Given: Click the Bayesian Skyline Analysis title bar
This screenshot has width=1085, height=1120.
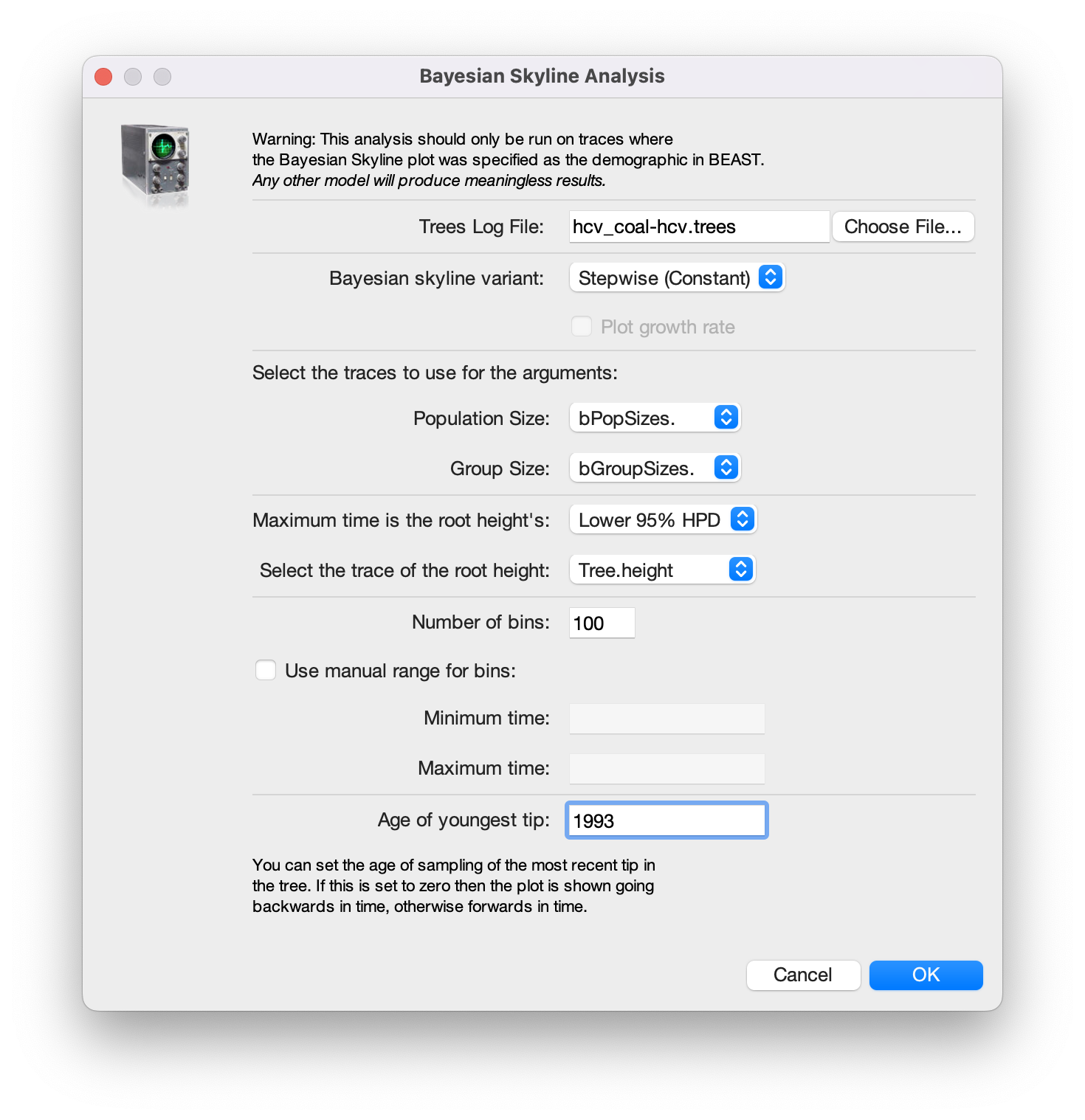Looking at the screenshot, I should click(542, 77).
